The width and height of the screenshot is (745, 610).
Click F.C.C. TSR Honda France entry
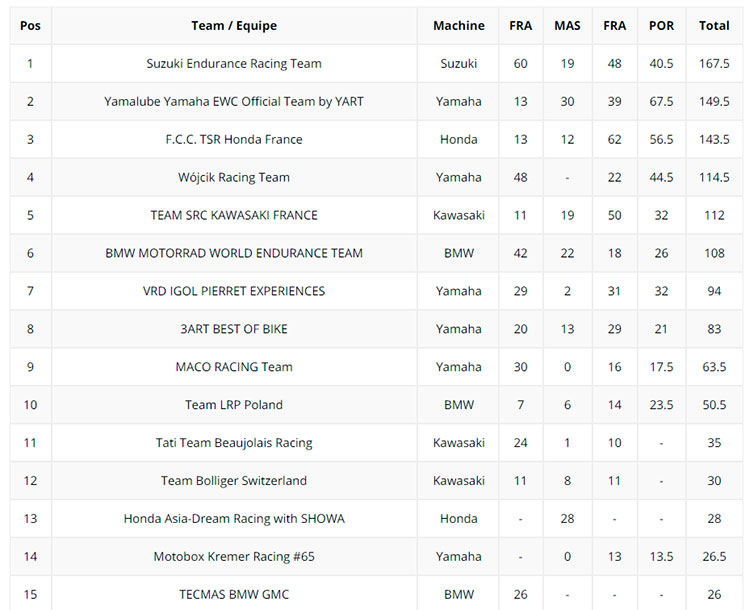[x=234, y=139]
